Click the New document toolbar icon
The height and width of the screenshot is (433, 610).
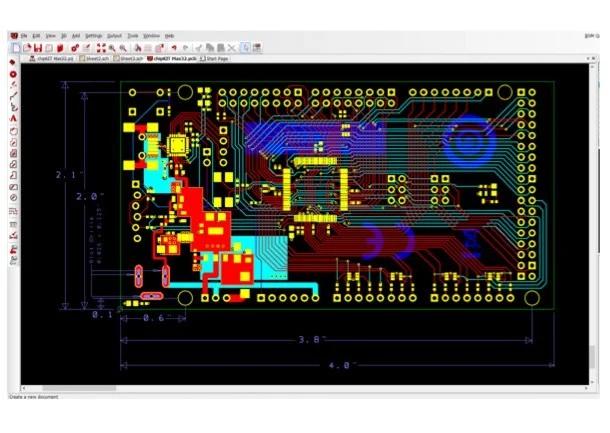pos(16,48)
